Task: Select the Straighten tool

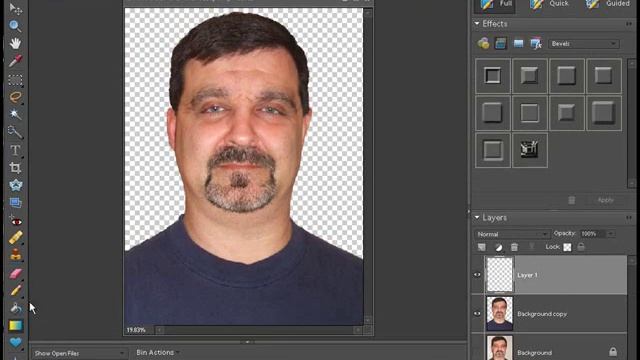Action: tap(16, 202)
